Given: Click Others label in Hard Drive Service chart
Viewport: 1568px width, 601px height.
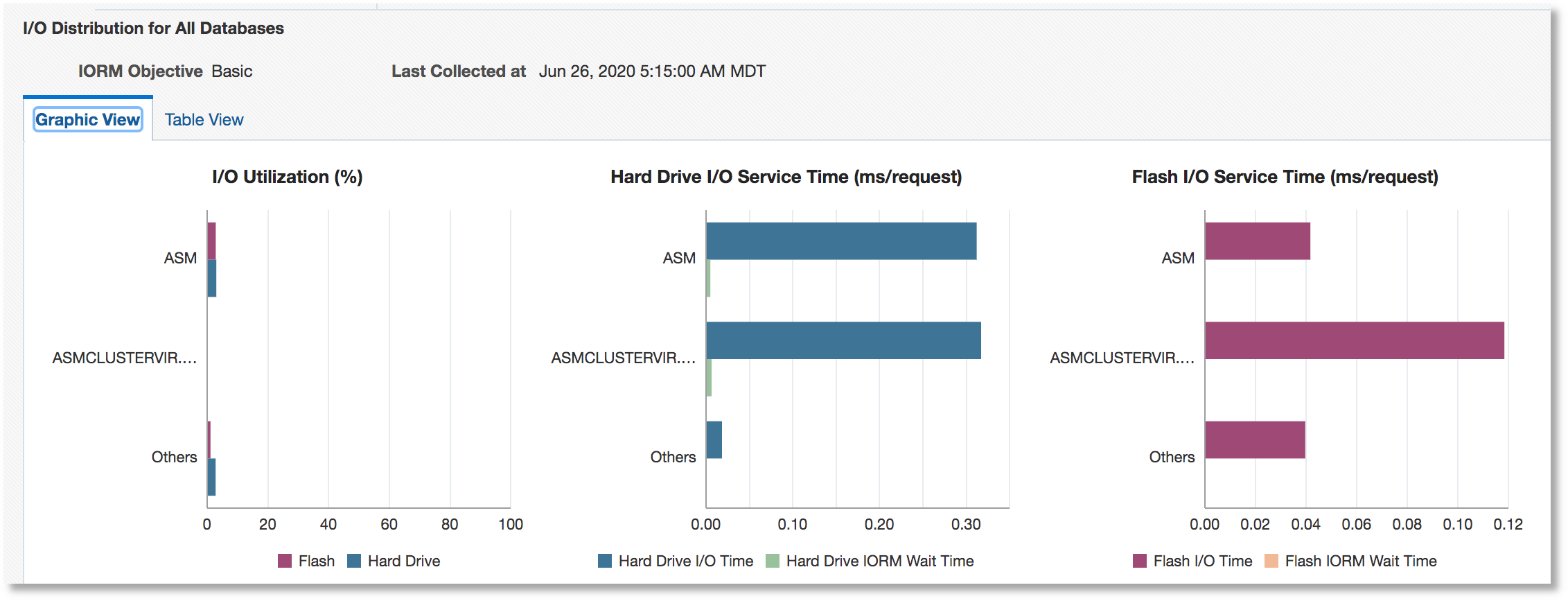Looking at the screenshot, I should pyautogui.click(x=673, y=457).
